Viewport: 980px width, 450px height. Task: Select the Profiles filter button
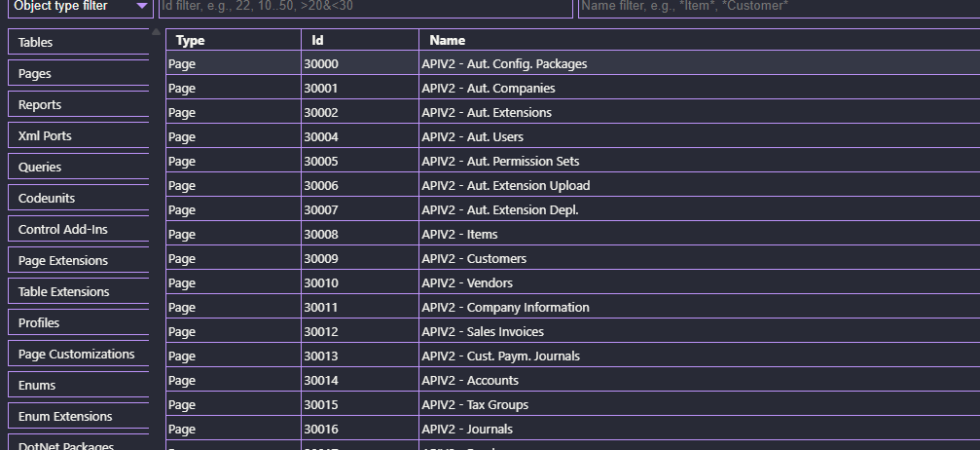coord(78,323)
